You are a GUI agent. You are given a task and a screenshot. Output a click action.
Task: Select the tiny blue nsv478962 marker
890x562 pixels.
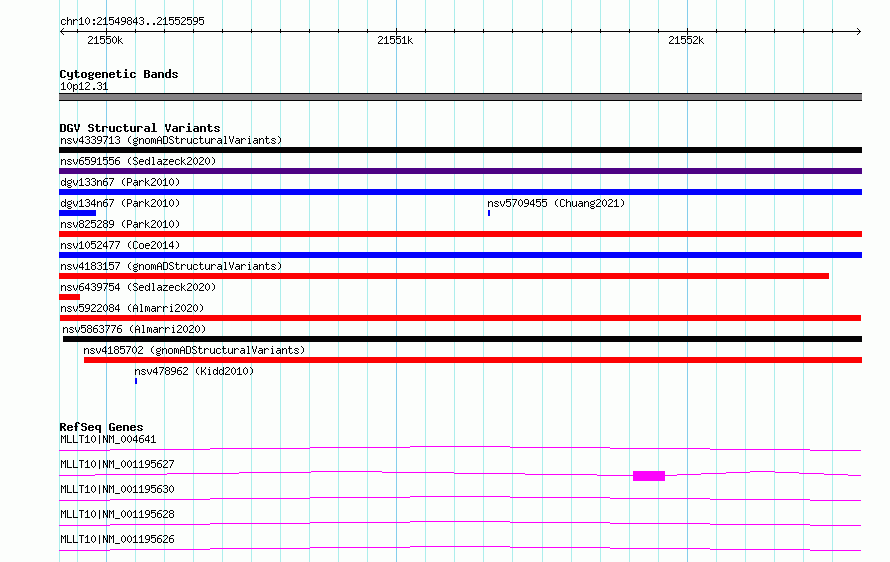(x=136, y=381)
